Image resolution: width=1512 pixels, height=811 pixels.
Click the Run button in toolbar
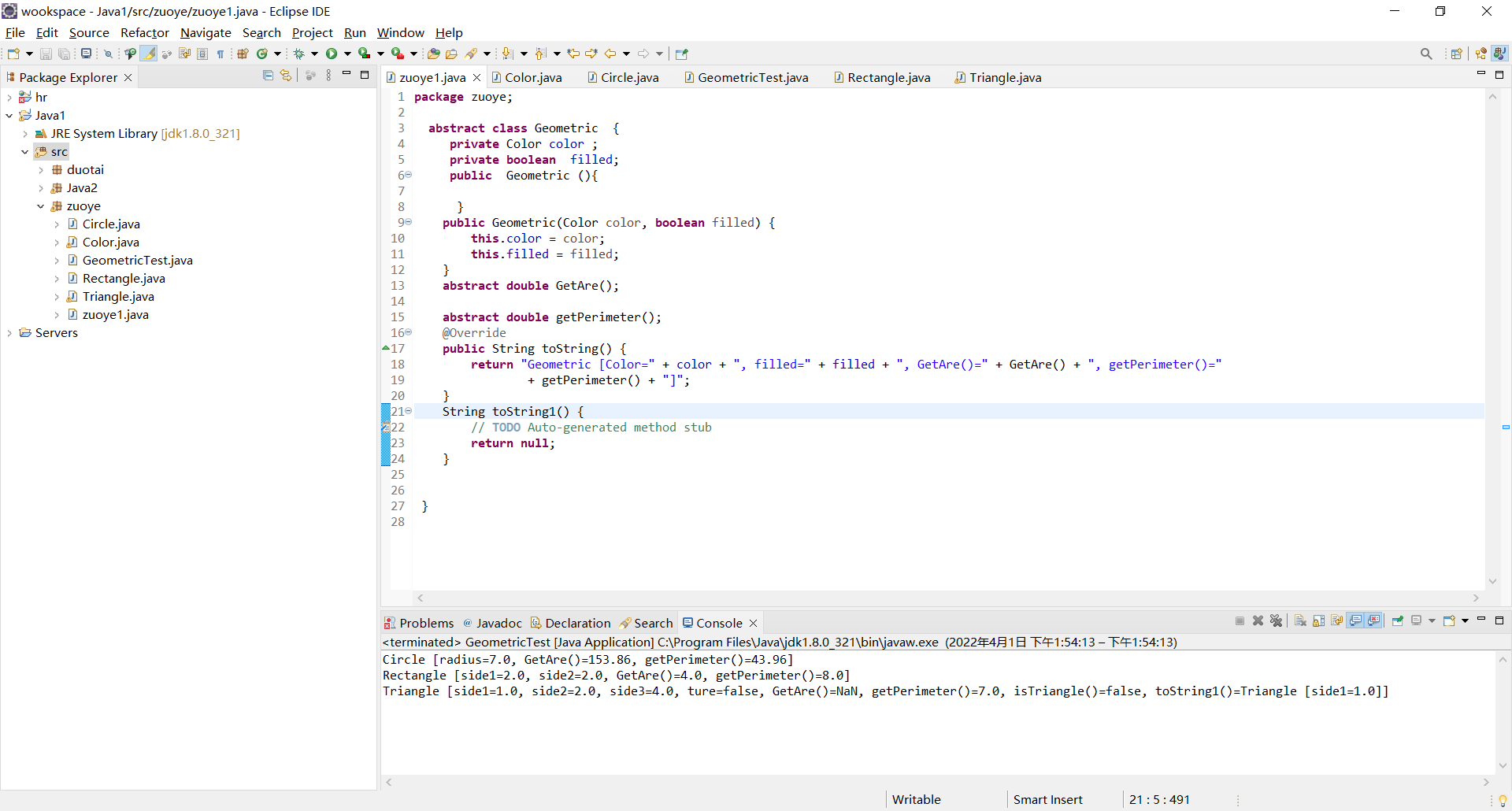coord(332,54)
